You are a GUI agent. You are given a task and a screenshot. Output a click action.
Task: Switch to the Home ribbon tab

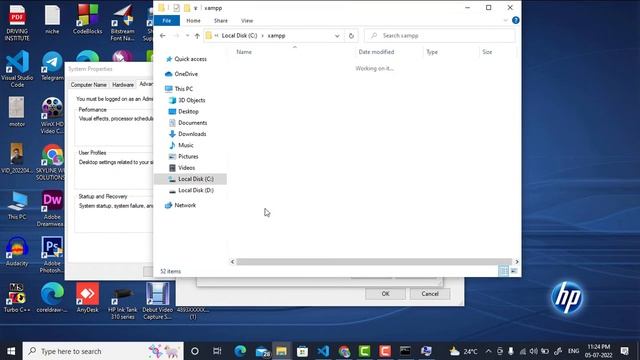pyautogui.click(x=193, y=20)
